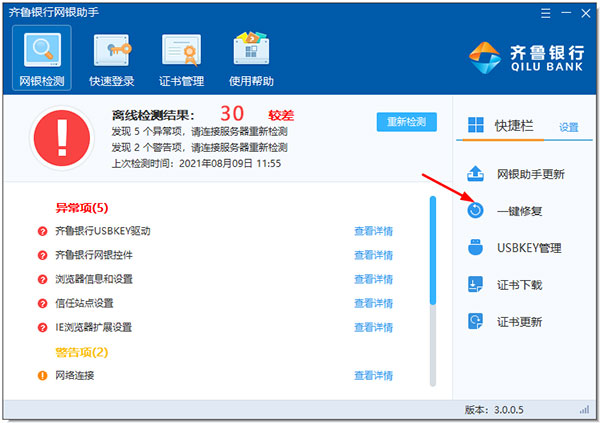This screenshot has width=600, height=423.
Task: Click the signal strength icon in status bar
Action: [584, 410]
